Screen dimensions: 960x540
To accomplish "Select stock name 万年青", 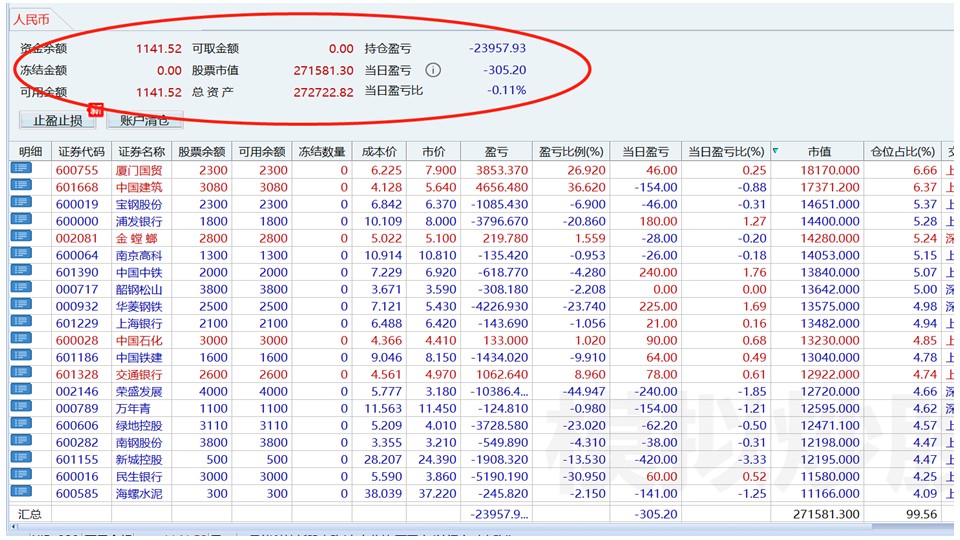I will pyautogui.click(x=133, y=408).
